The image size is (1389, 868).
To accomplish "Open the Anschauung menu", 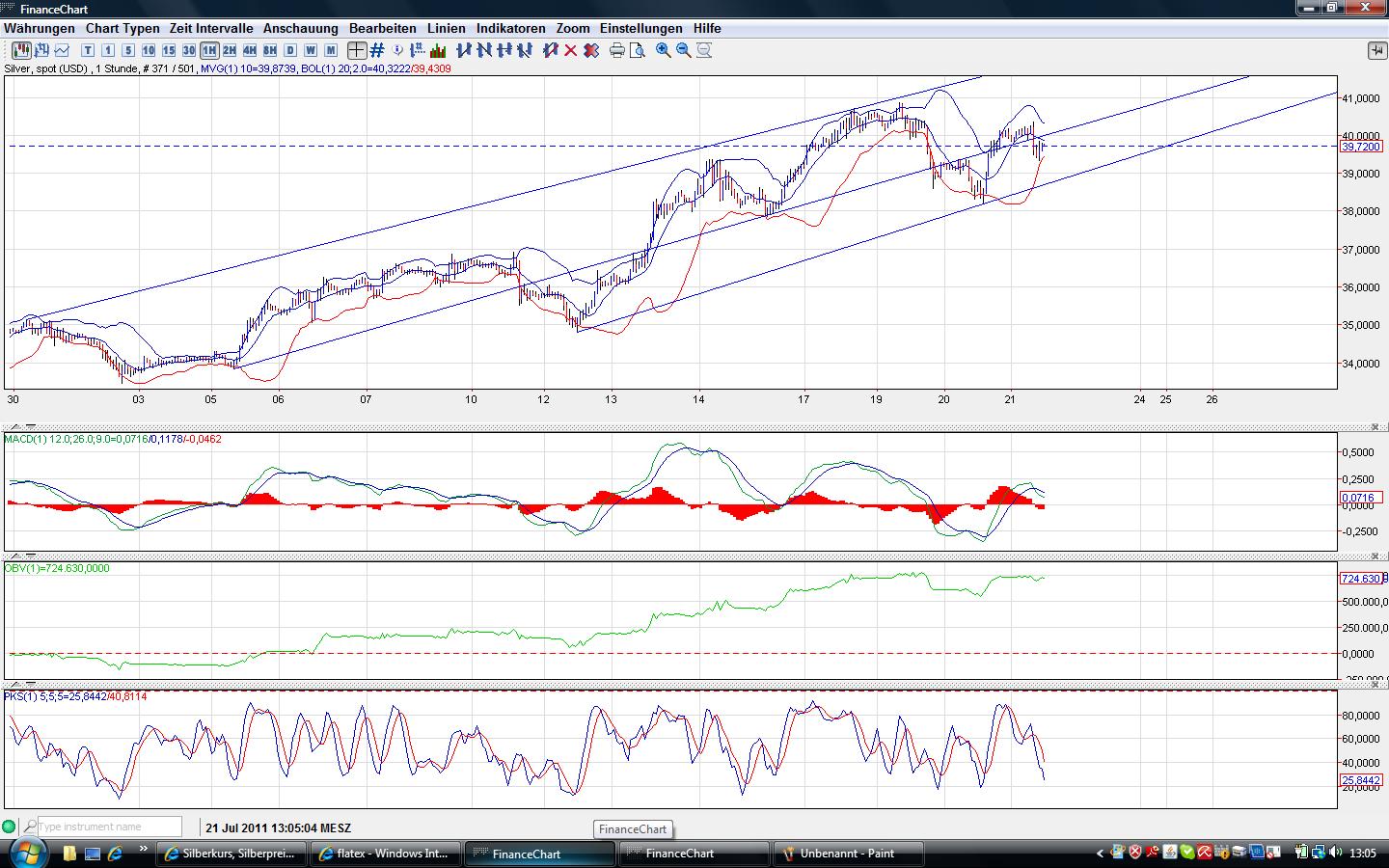I will pos(301,29).
